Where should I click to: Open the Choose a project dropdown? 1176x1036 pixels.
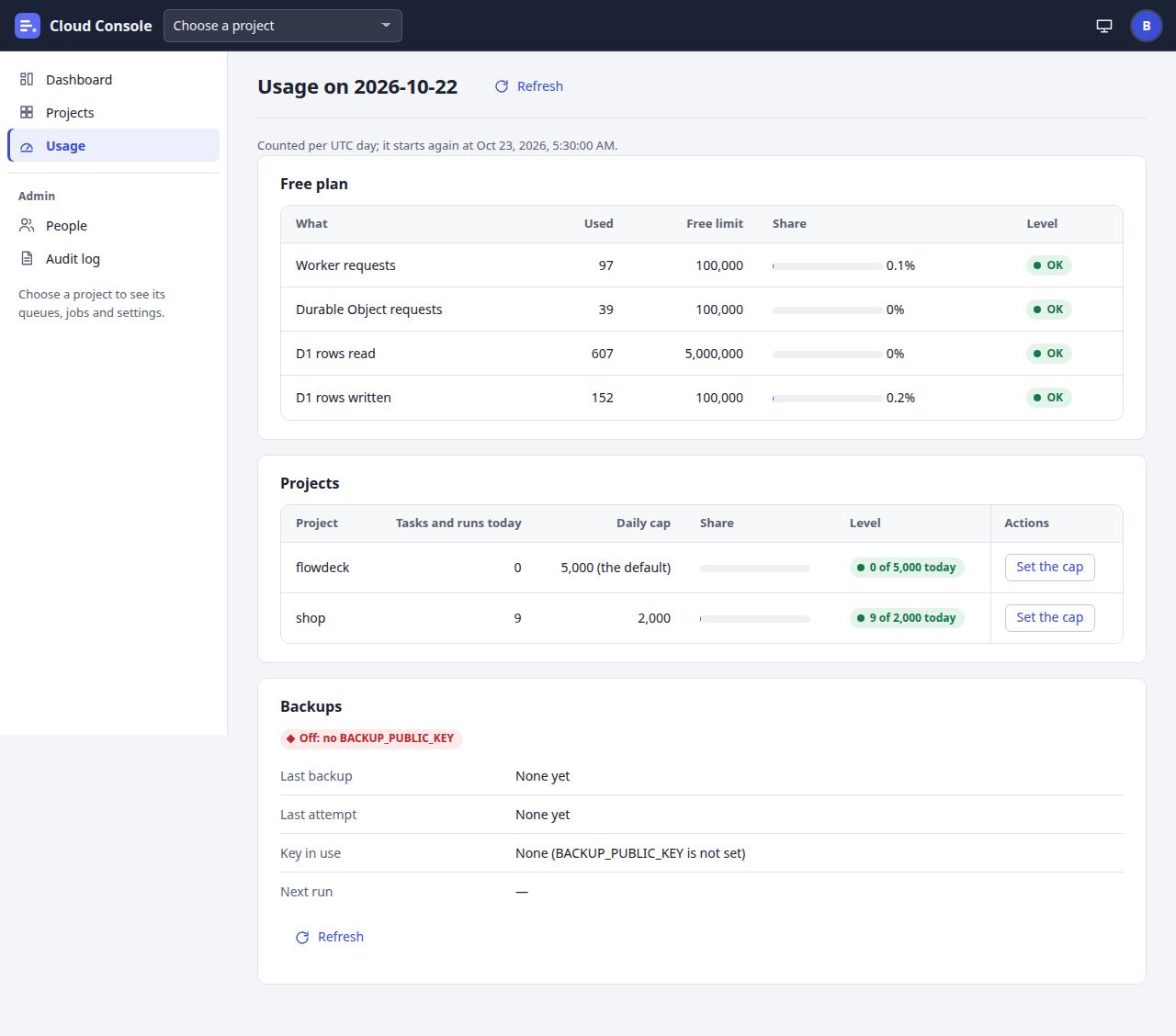coord(283,26)
